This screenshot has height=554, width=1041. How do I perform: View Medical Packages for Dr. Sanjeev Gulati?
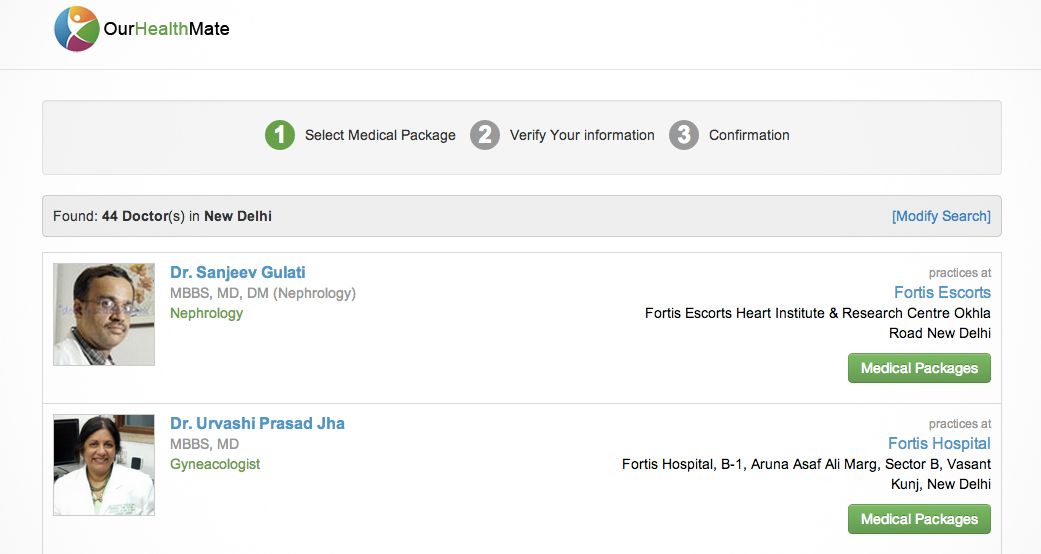point(920,368)
